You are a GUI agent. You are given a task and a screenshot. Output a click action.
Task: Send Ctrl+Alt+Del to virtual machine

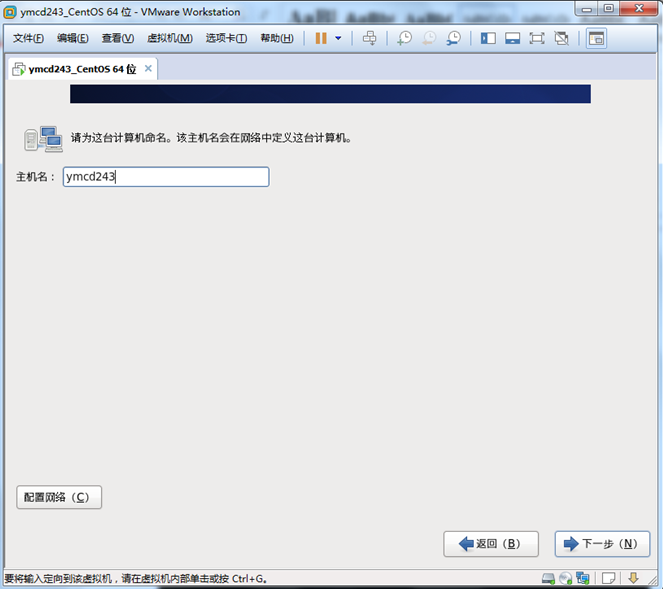pos(369,38)
